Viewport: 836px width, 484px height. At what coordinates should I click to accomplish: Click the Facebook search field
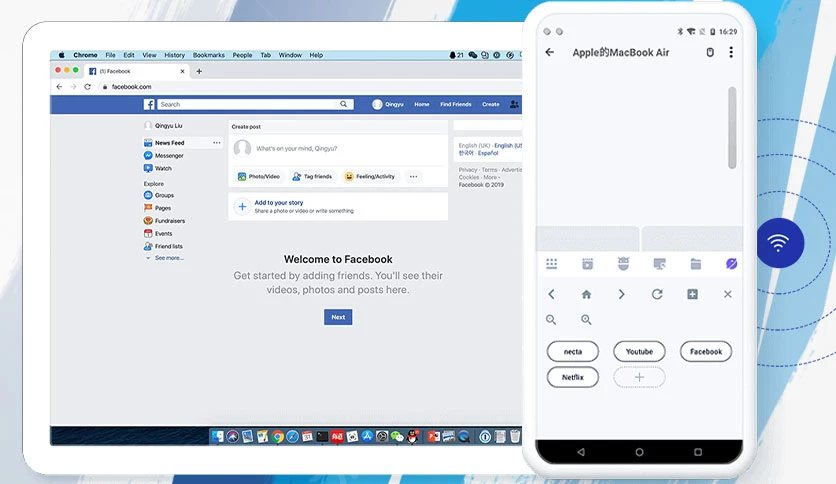tap(248, 104)
